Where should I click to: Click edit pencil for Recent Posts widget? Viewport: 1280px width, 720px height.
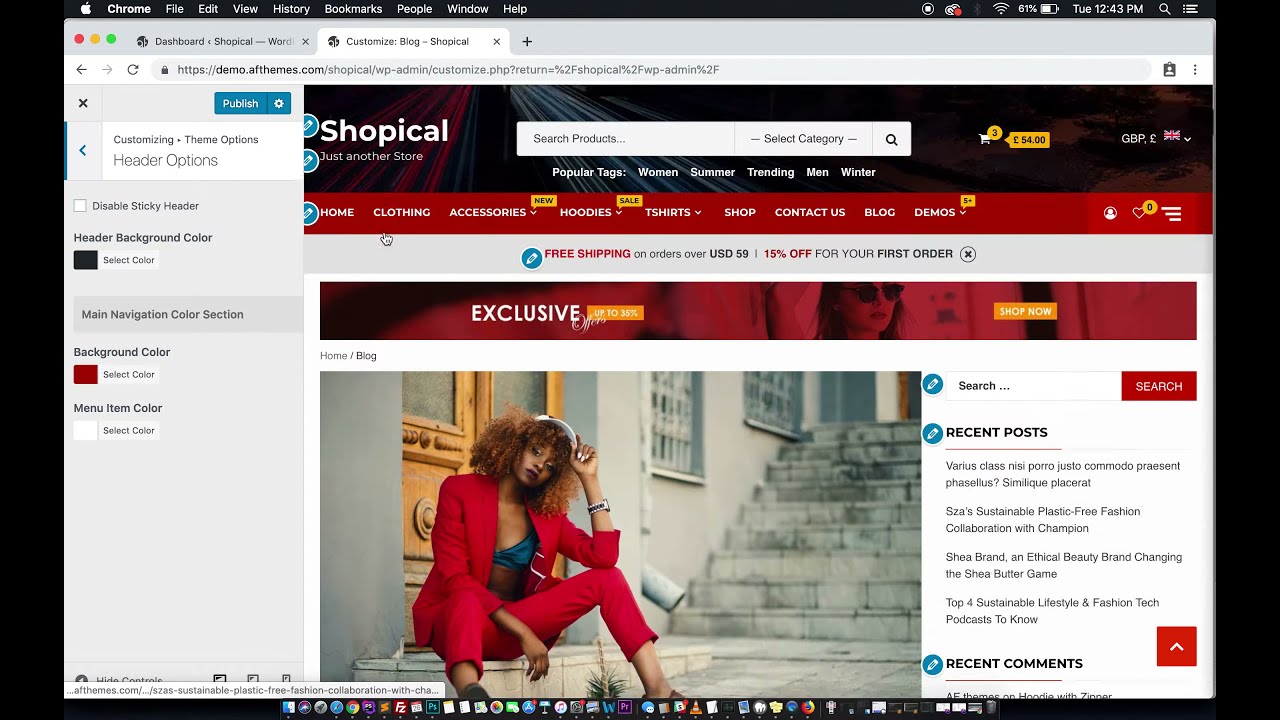[x=933, y=433]
